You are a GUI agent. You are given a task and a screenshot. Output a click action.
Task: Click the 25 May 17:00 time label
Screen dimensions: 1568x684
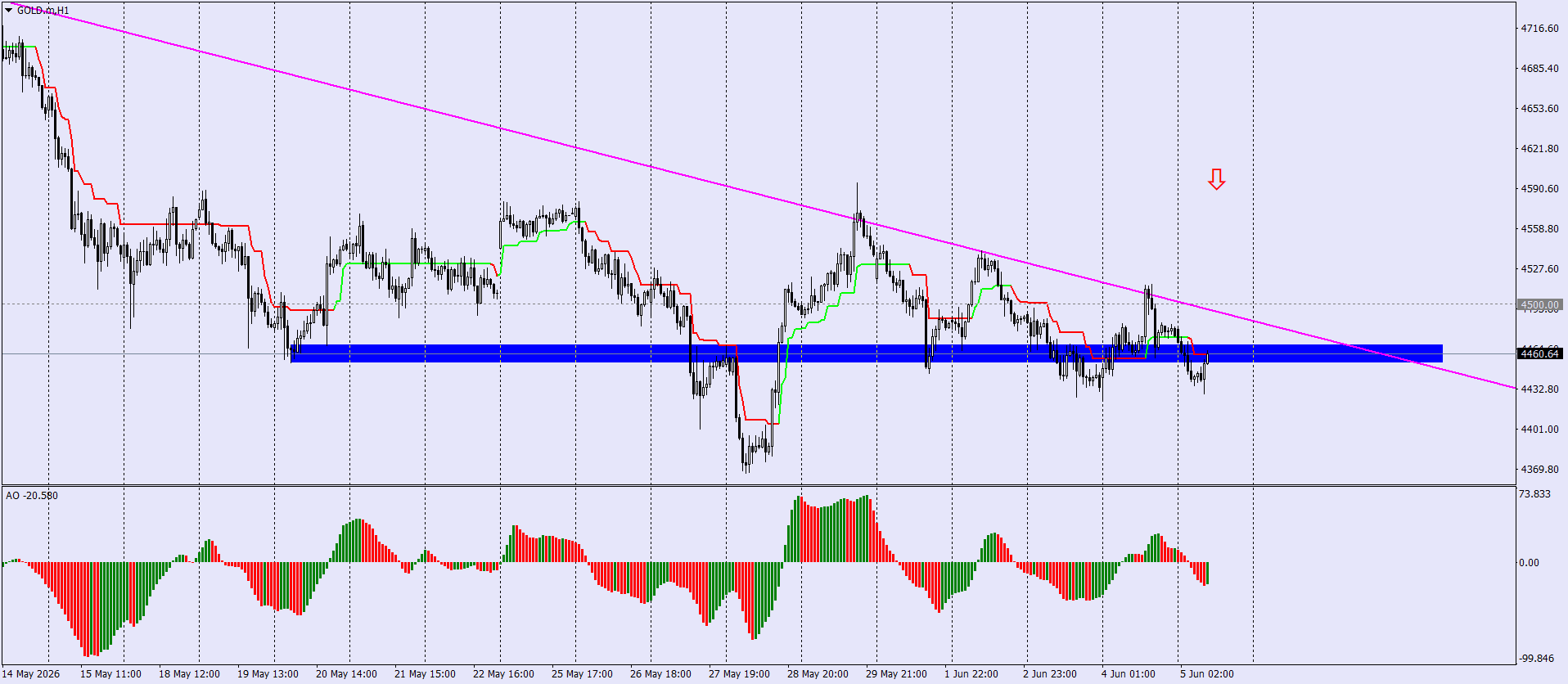click(582, 674)
